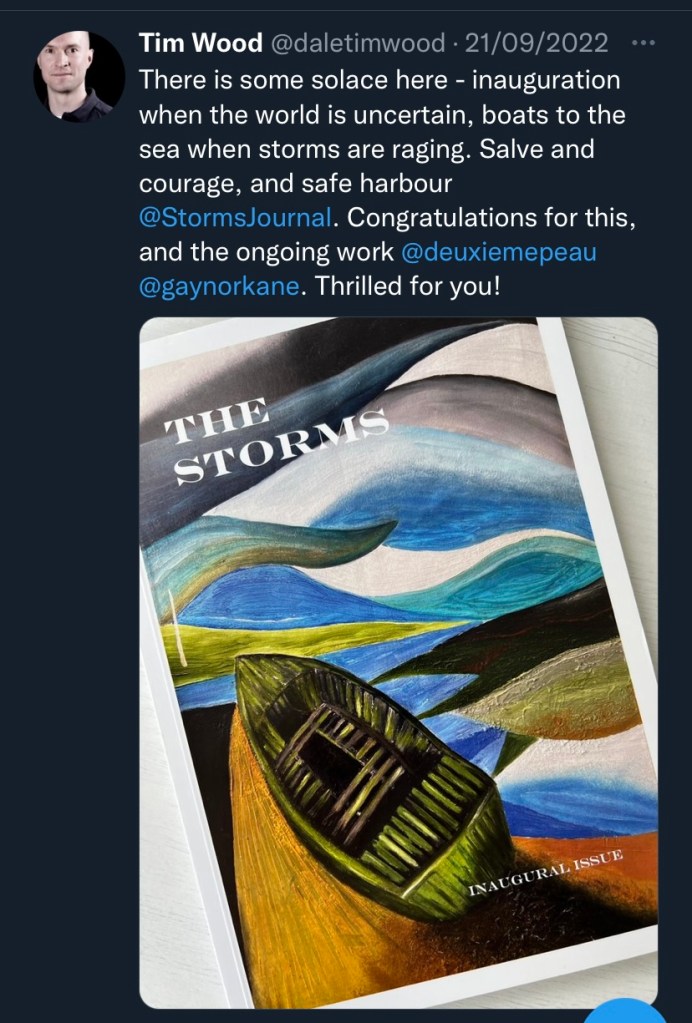Click "INAUGURAL ISSUE" text on the cover

coord(546,873)
